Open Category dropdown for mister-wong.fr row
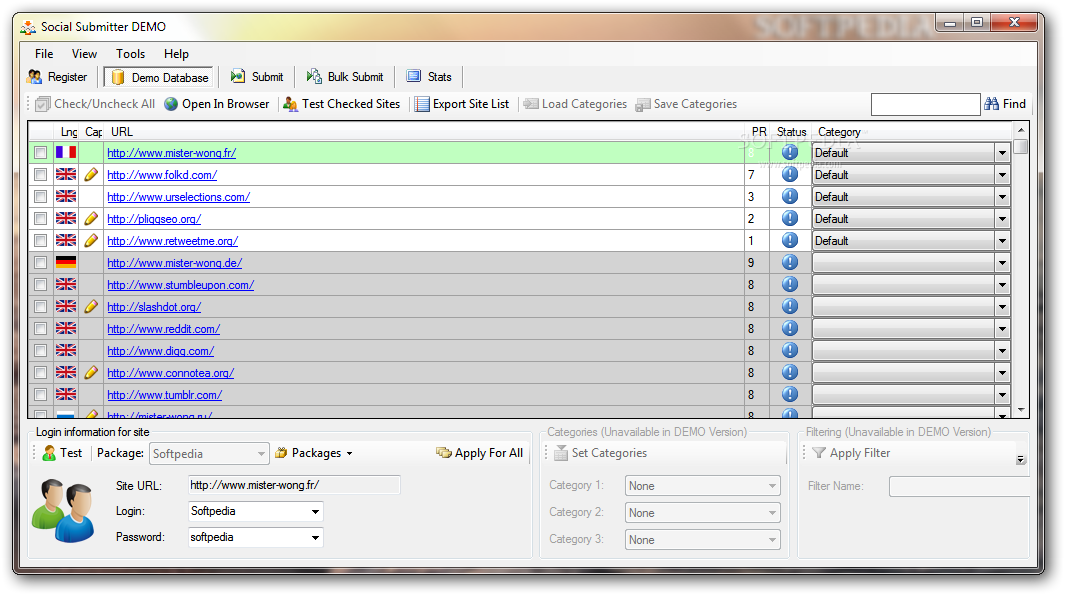The width and height of the screenshot is (1065, 595). click(x=1003, y=153)
